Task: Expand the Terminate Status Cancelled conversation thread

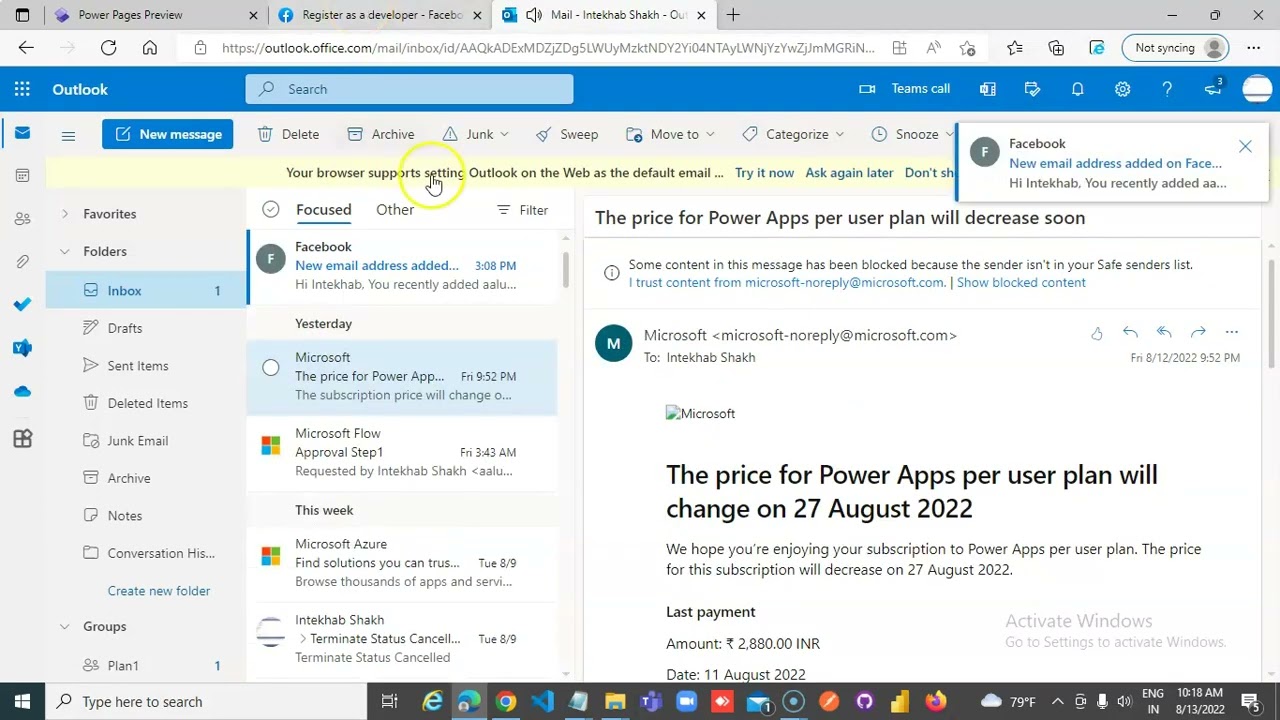Action: pos(303,639)
